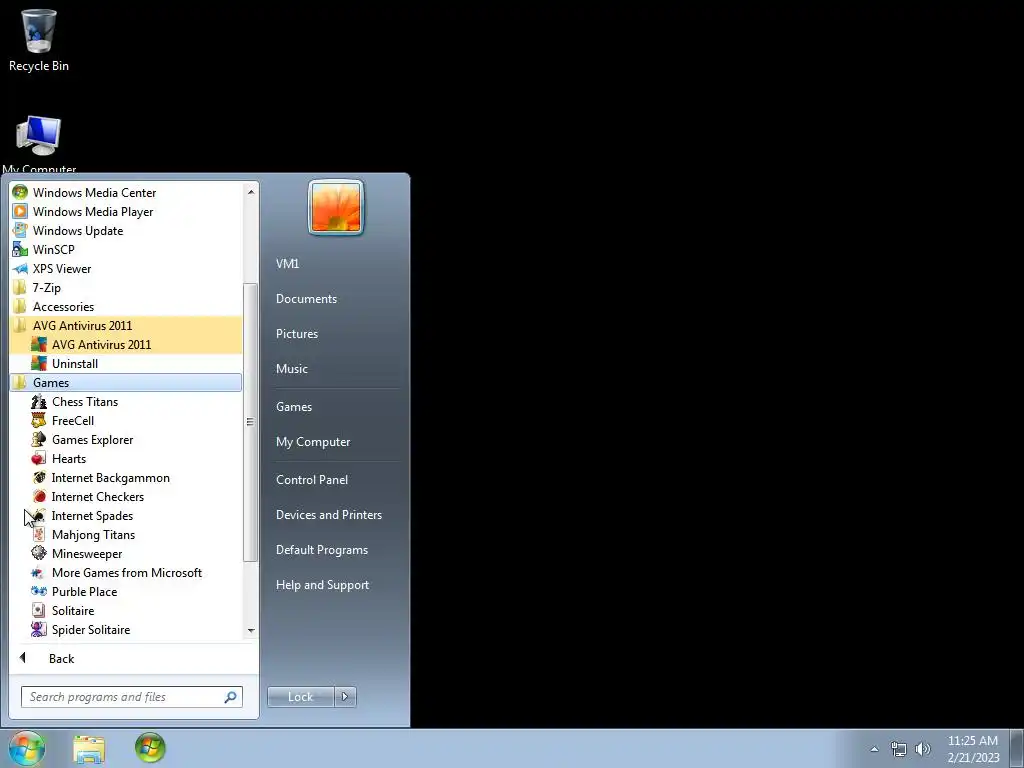Image resolution: width=1024 pixels, height=768 pixels.
Task: Open network tray icon
Action: pyautogui.click(x=899, y=749)
